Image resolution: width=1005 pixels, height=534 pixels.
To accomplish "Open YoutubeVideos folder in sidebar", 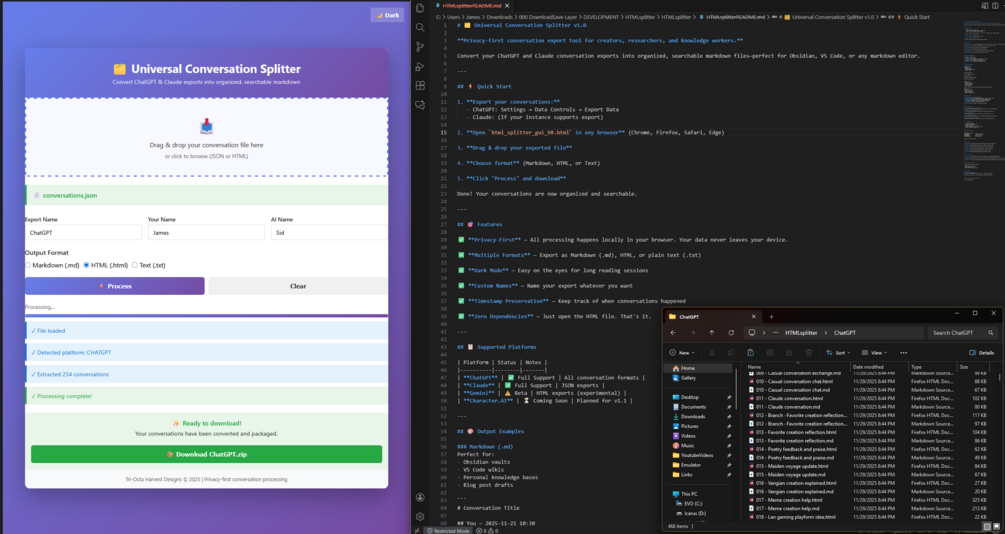I will coord(699,455).
